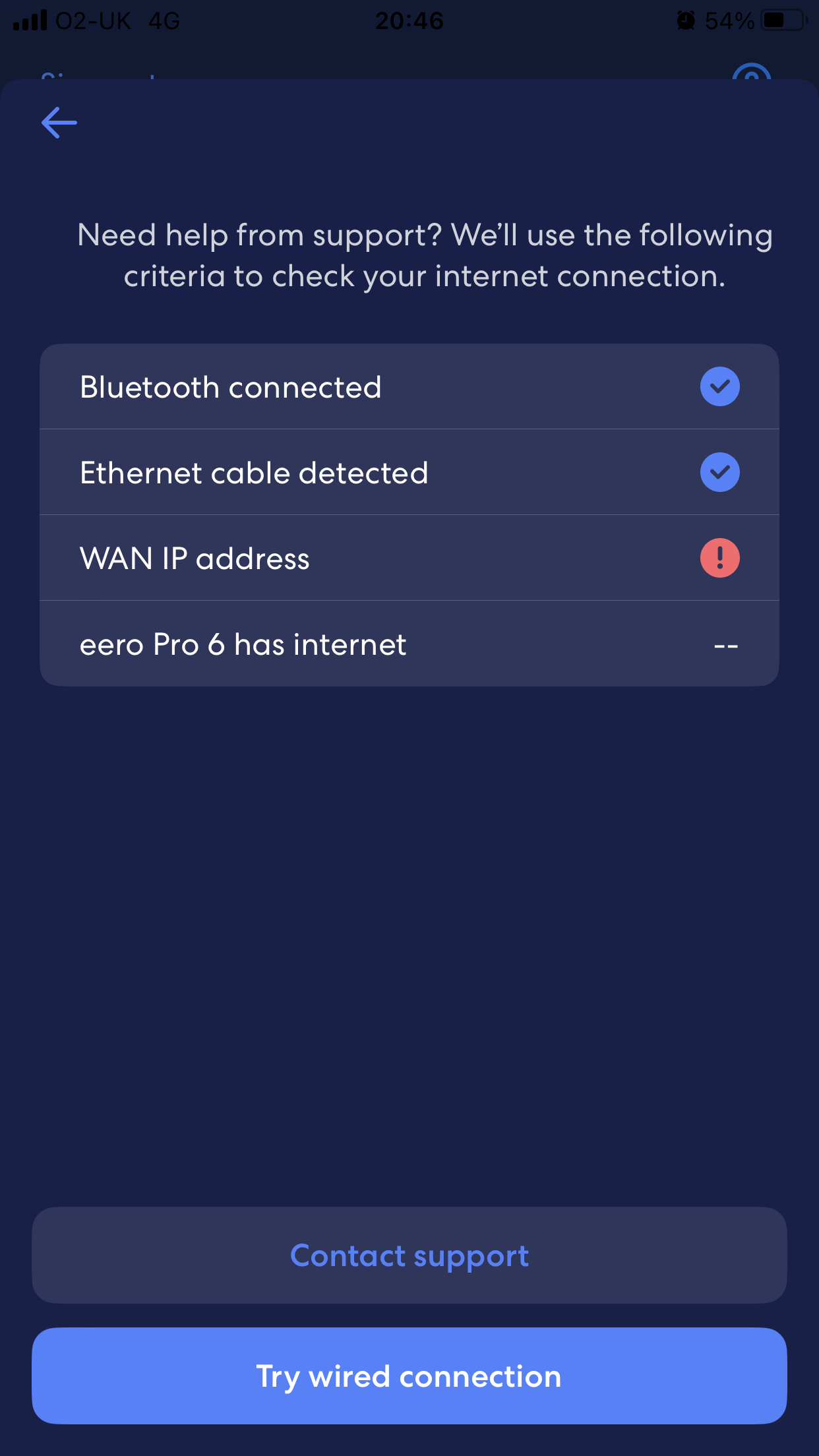Image resolution: width=819 pixels, height=1456 pixels.
Task: Select the Bluetooth connected row
Action: click(x=409, y=387)
